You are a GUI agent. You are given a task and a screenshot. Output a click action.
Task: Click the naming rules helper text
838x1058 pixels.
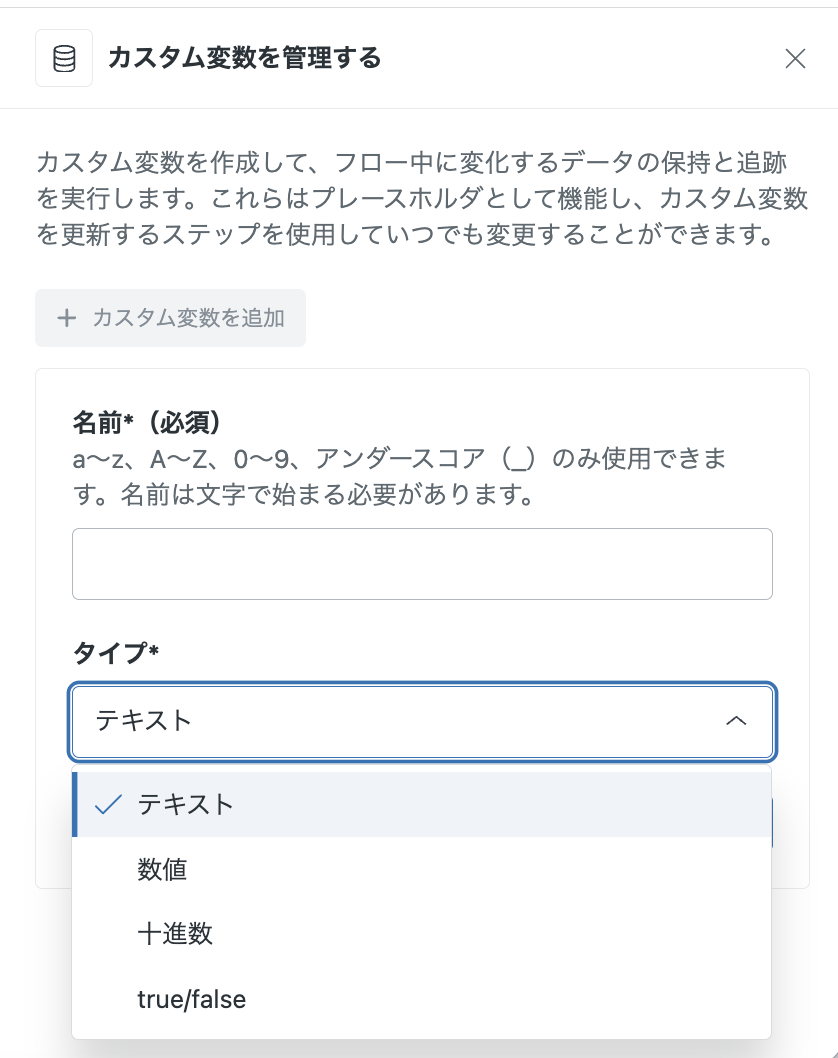click(x=399, y=476)
